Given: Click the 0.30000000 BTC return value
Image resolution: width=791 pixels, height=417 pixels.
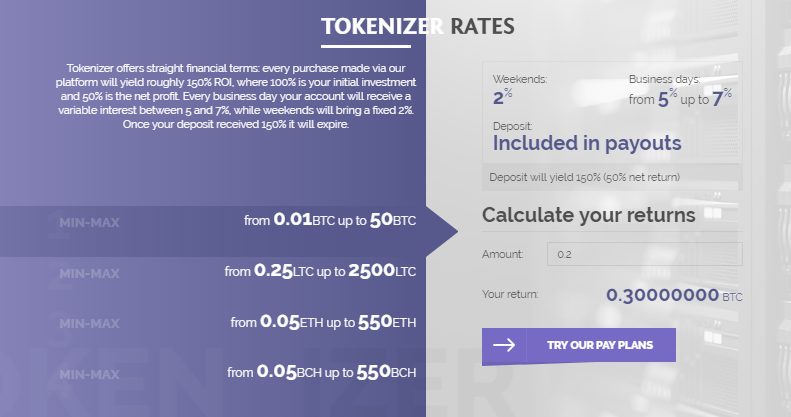Looking at the screenshot, I should click(673, 296).
